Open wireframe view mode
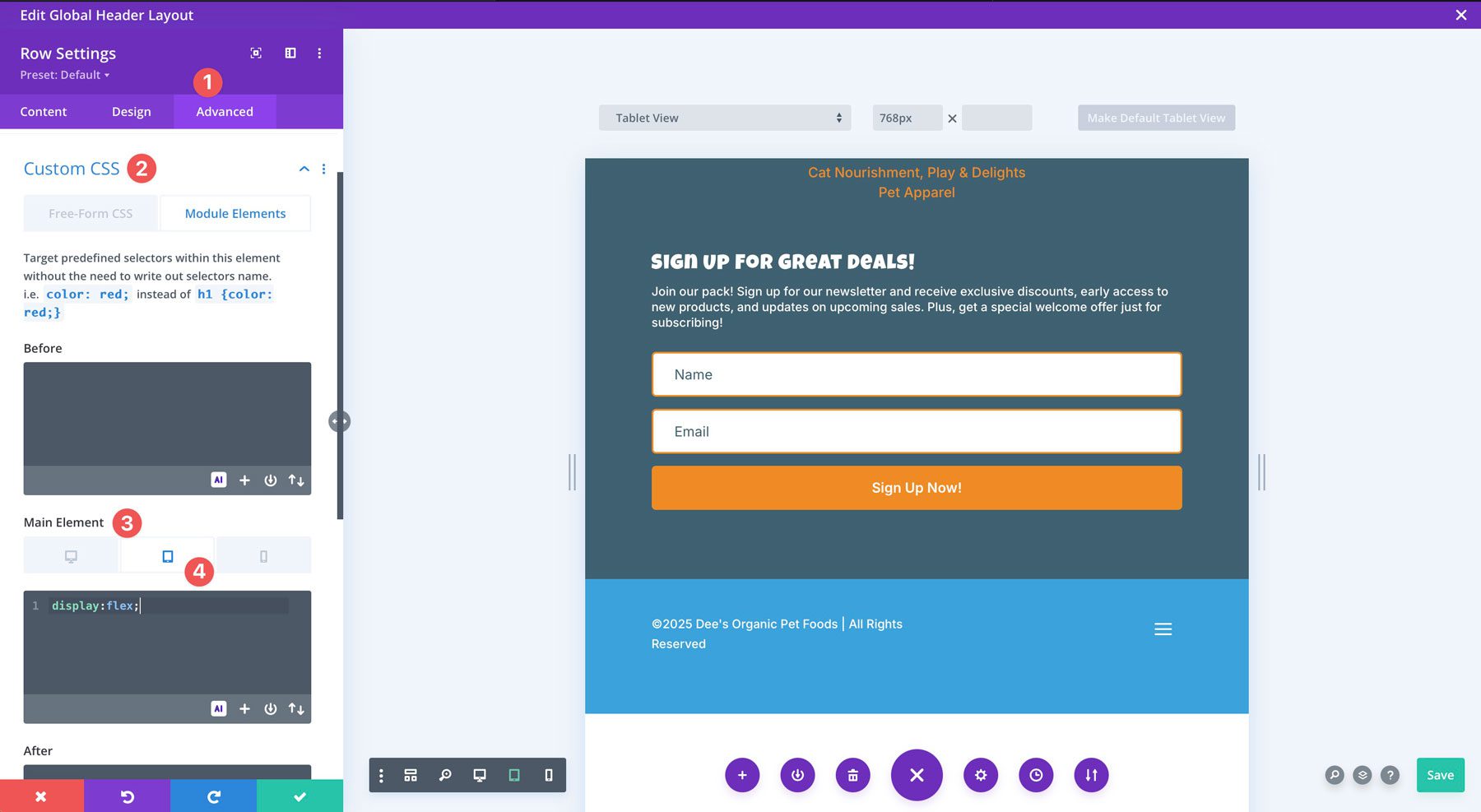Viewport: 1481px width, 812px height. 410,774
